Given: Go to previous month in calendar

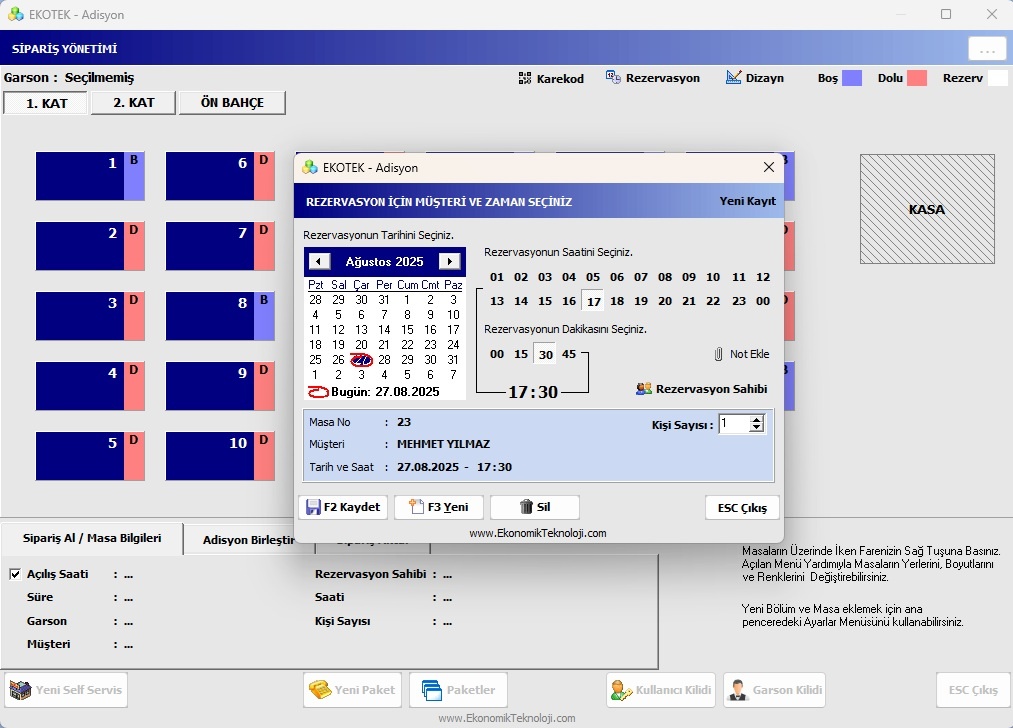Looking at the screenshot, I should point(319,261).
